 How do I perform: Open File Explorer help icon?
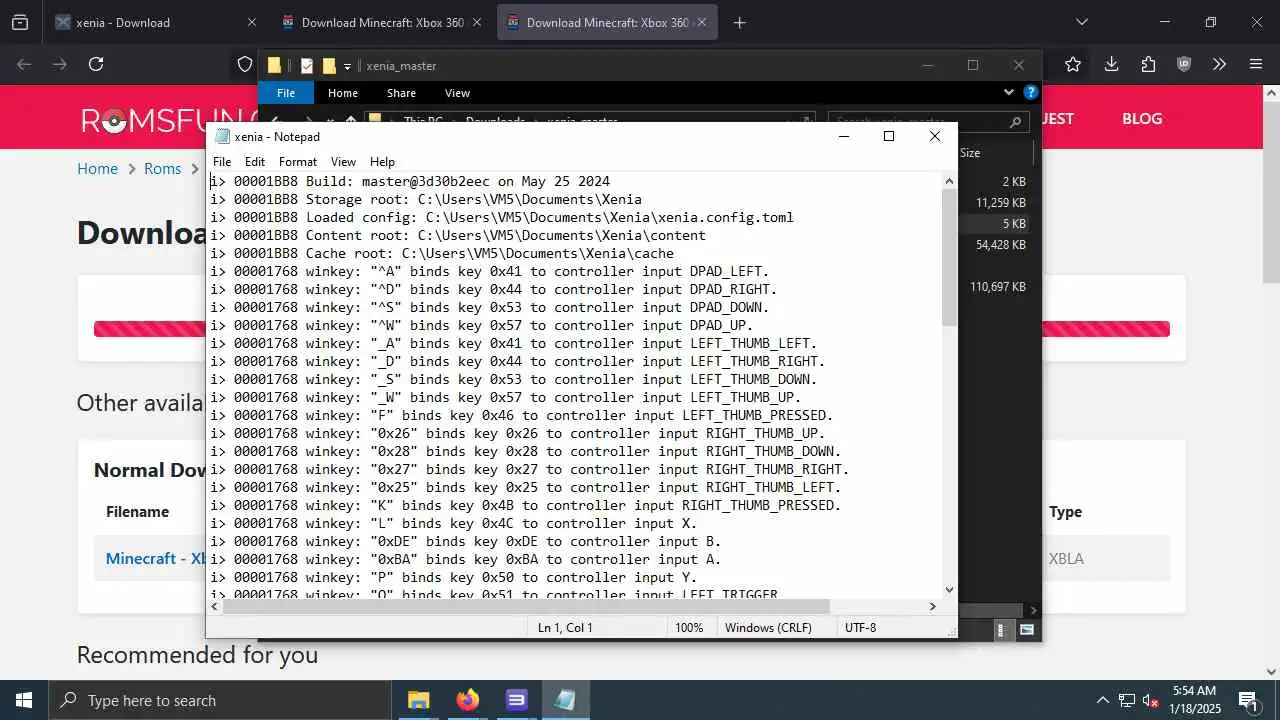point(1031,92)
